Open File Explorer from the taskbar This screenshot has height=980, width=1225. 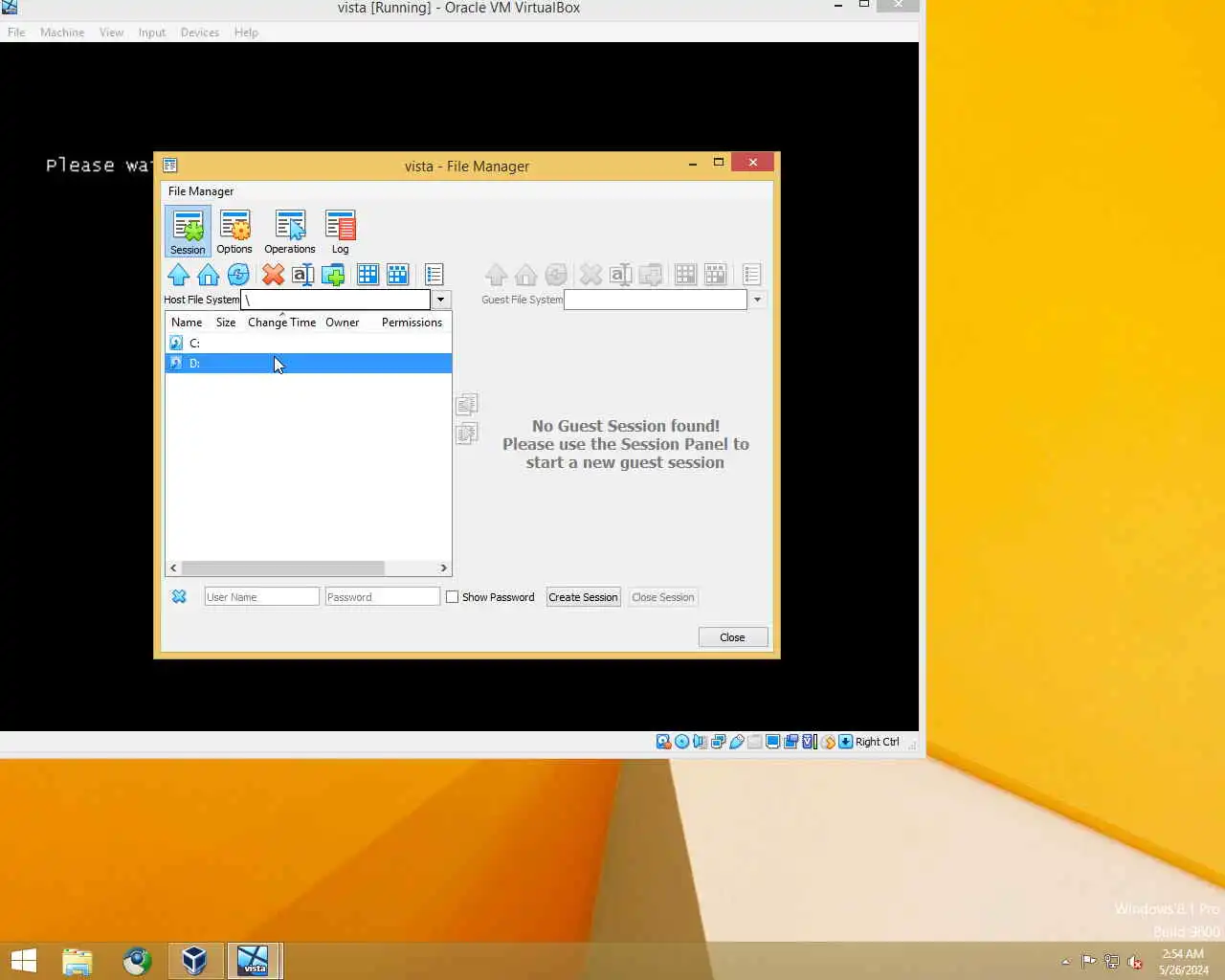coord(78,961)
